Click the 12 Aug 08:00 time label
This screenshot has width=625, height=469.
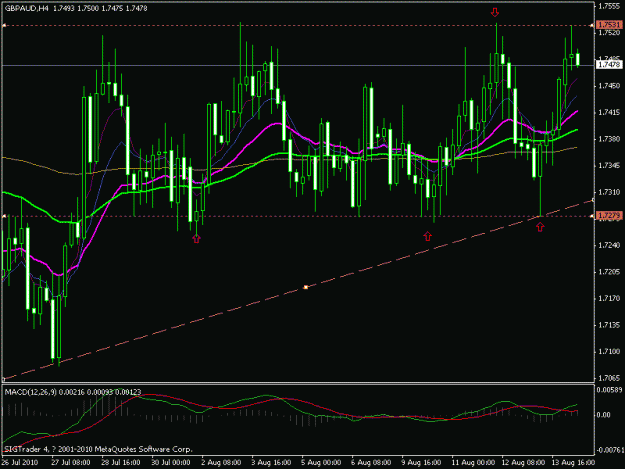(523, 462)
